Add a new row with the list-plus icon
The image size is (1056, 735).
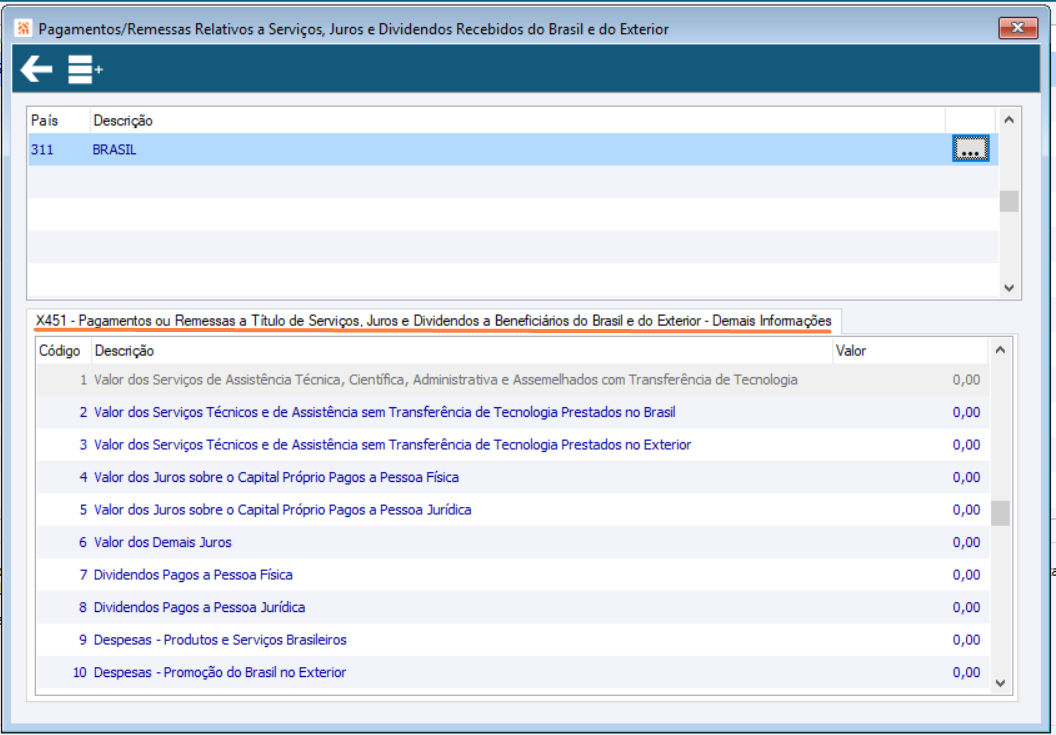pyautogui.click(x=85, y=69)
